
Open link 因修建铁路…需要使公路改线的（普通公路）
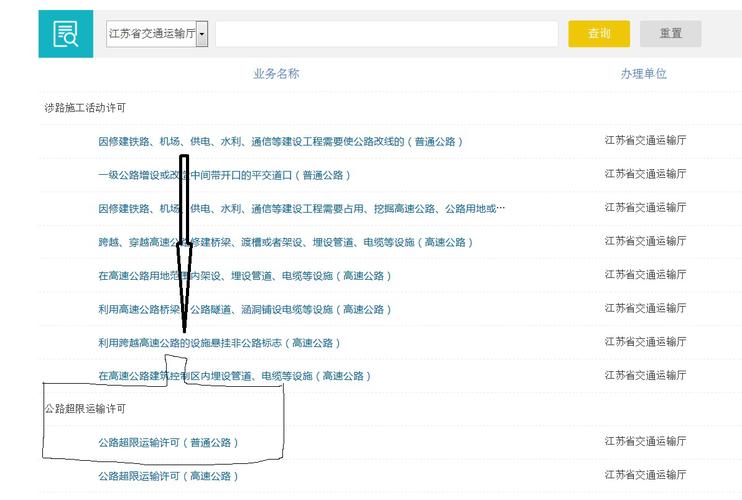pos(280,141)
